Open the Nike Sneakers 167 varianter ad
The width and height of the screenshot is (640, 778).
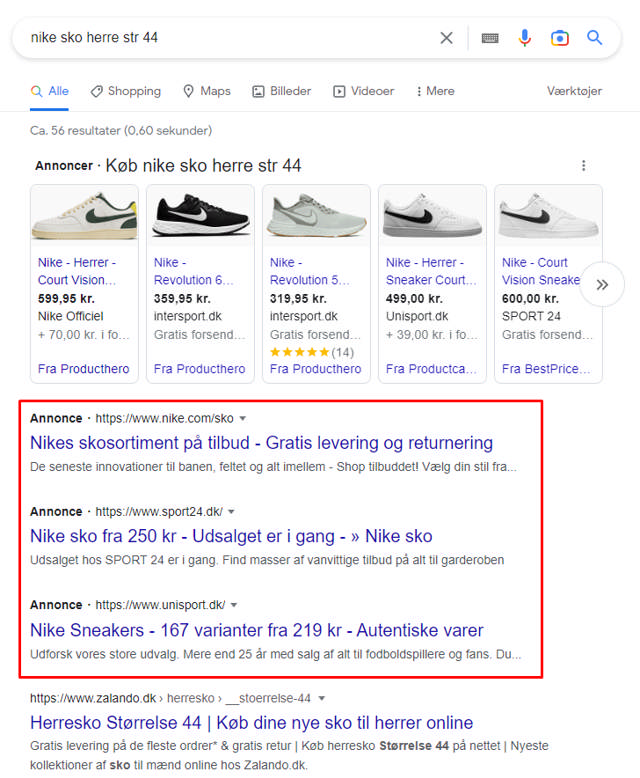tap(256, 630)
